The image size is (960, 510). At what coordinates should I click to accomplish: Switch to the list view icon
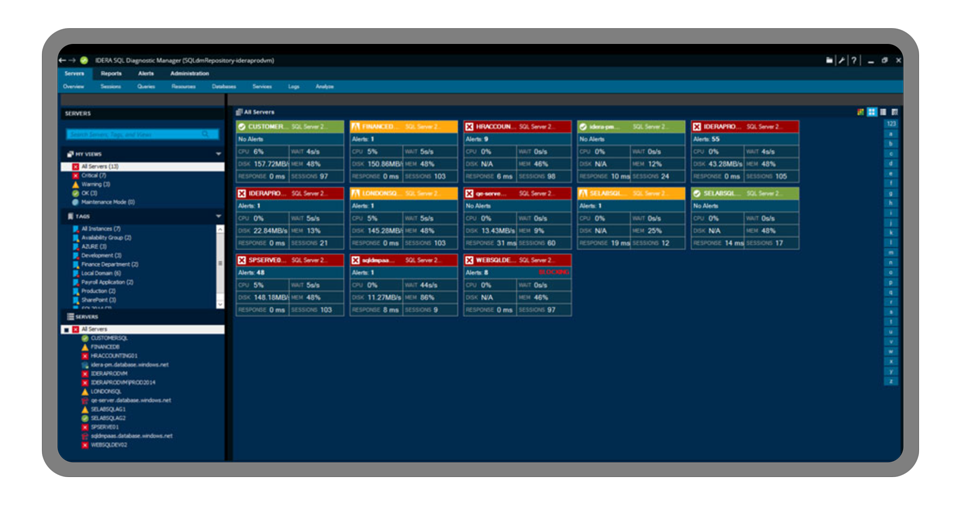(x=883, y=112)
